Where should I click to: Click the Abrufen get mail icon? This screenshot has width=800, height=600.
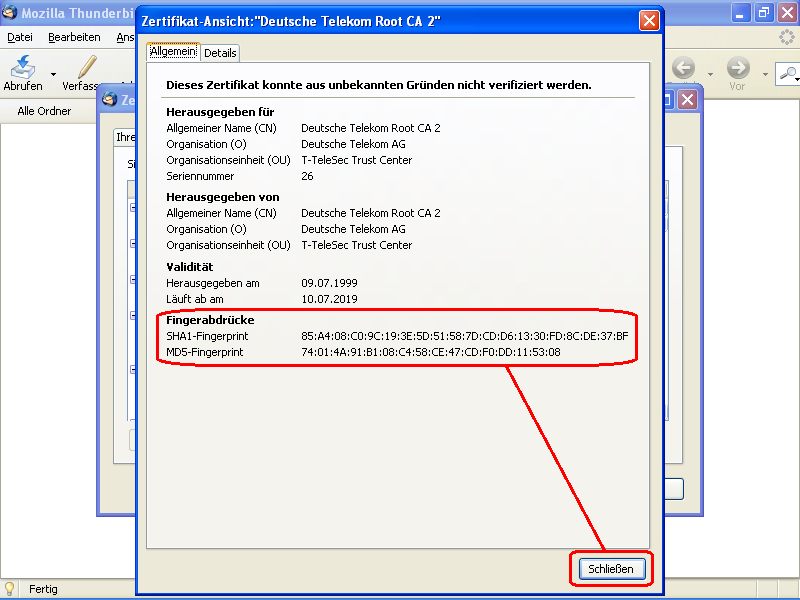coord(22,67)
